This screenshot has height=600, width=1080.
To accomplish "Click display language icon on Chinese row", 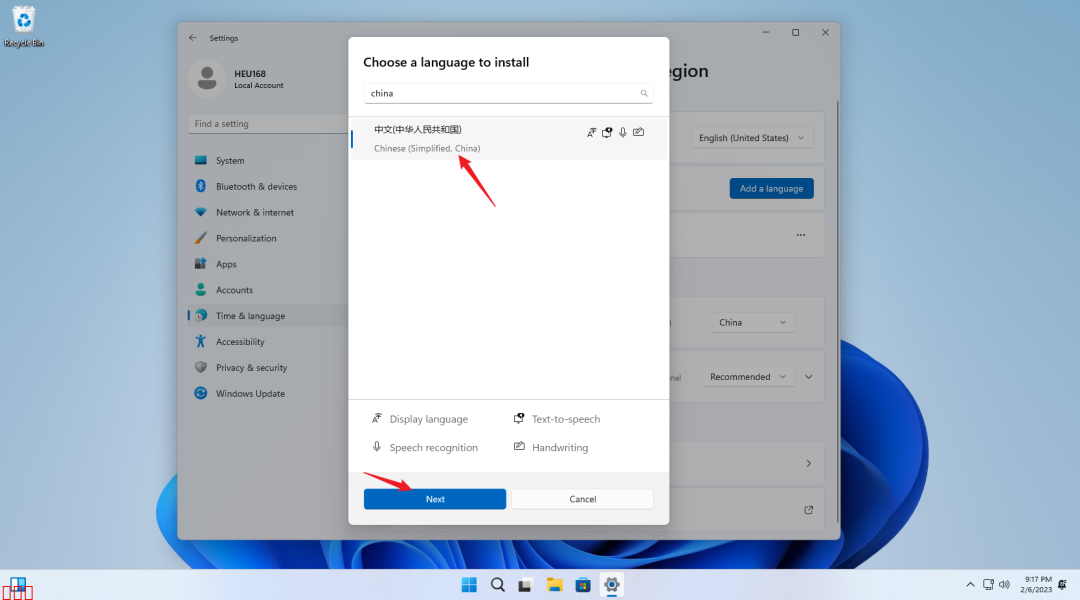I will pos(591,132).
